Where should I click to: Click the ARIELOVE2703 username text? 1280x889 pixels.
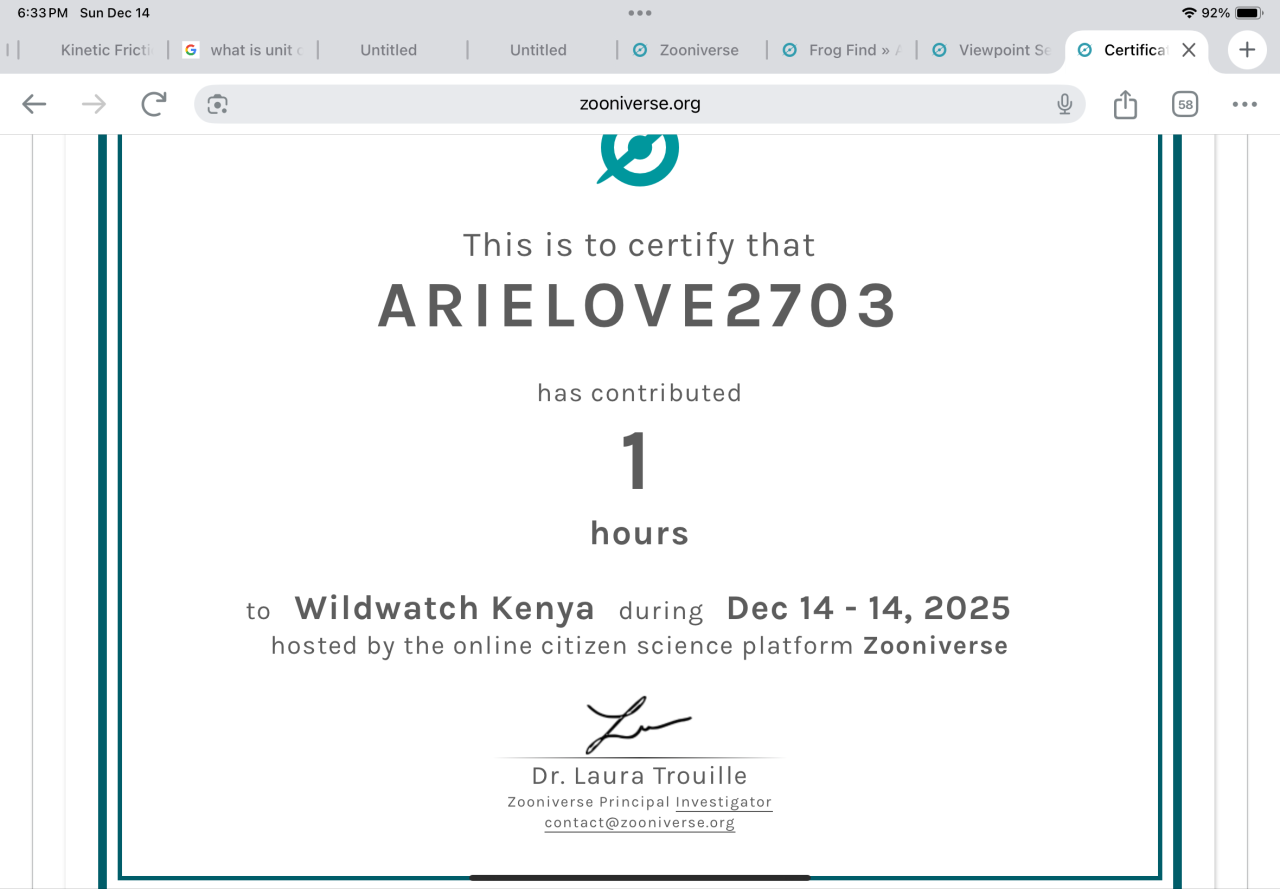pos(638,306)
